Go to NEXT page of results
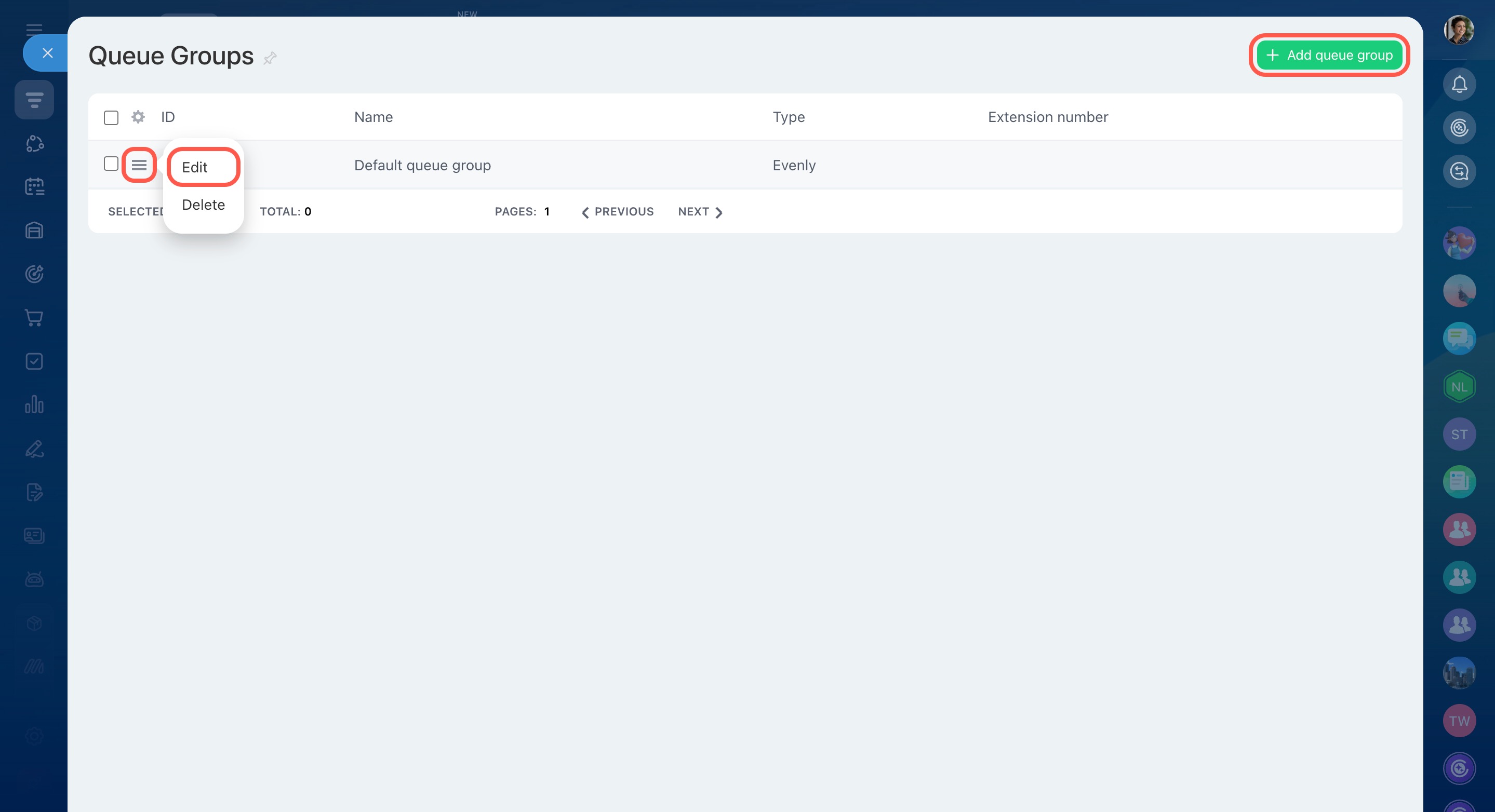 700,212
